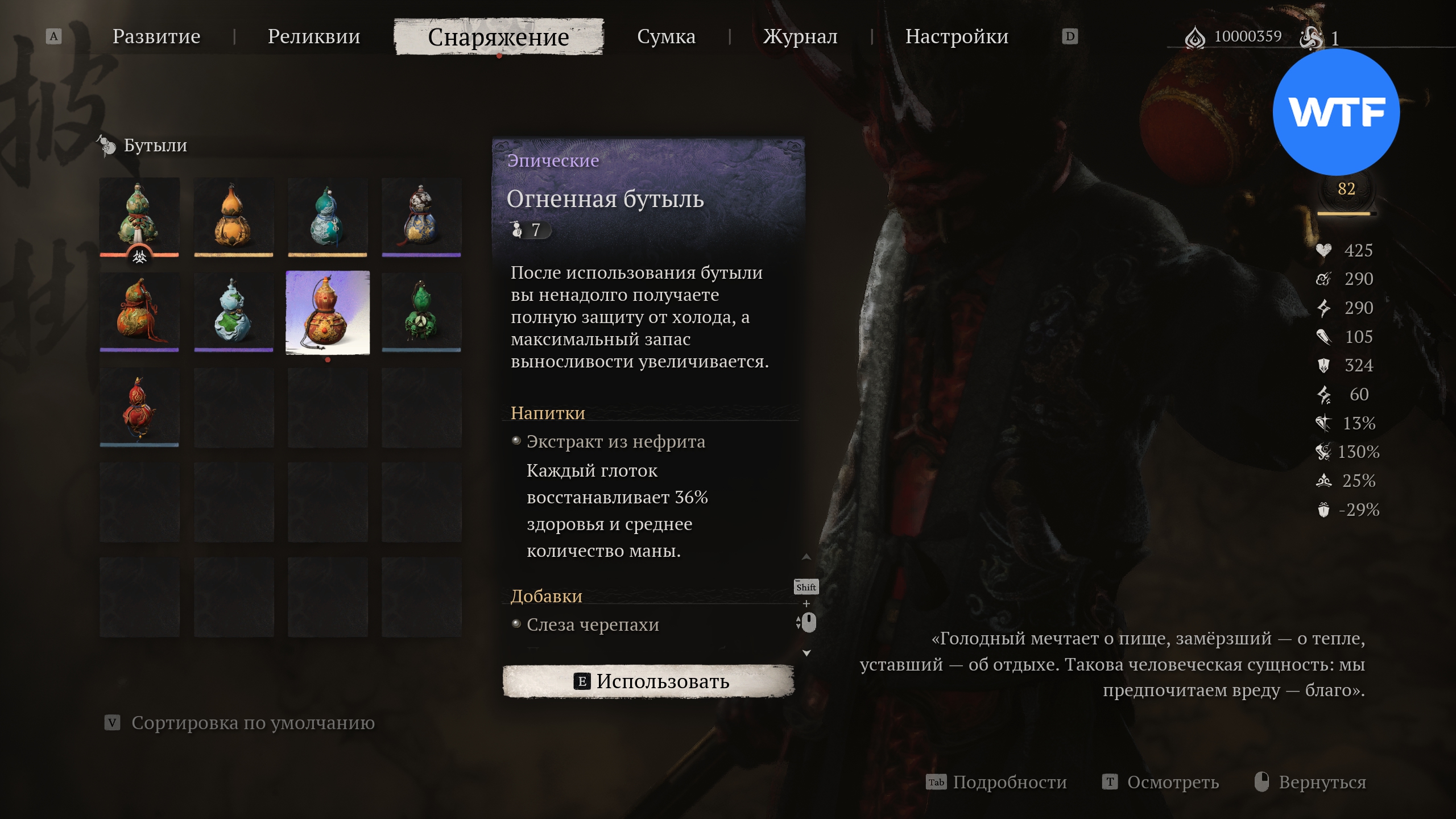Switch to the Реликвии tab

point(314,36)
